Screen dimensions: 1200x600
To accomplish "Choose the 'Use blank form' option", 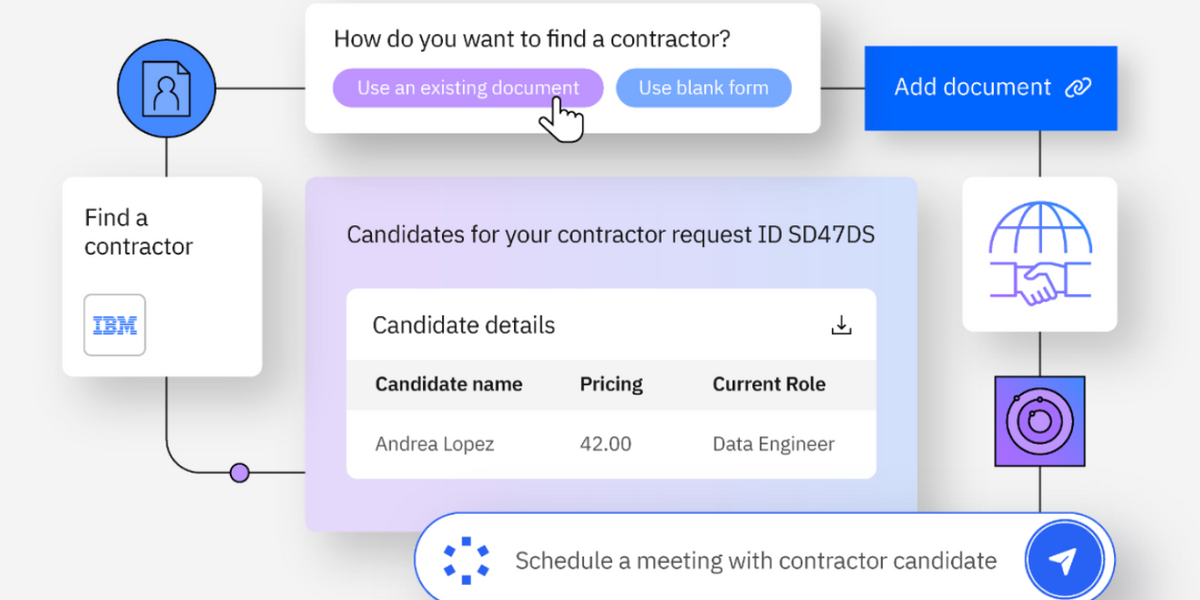I will [703, 88].
